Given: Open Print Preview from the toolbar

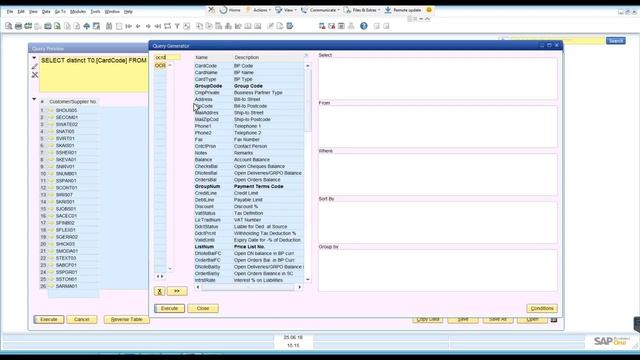Looking at the screenshot, I should click(x=9, y=26).
